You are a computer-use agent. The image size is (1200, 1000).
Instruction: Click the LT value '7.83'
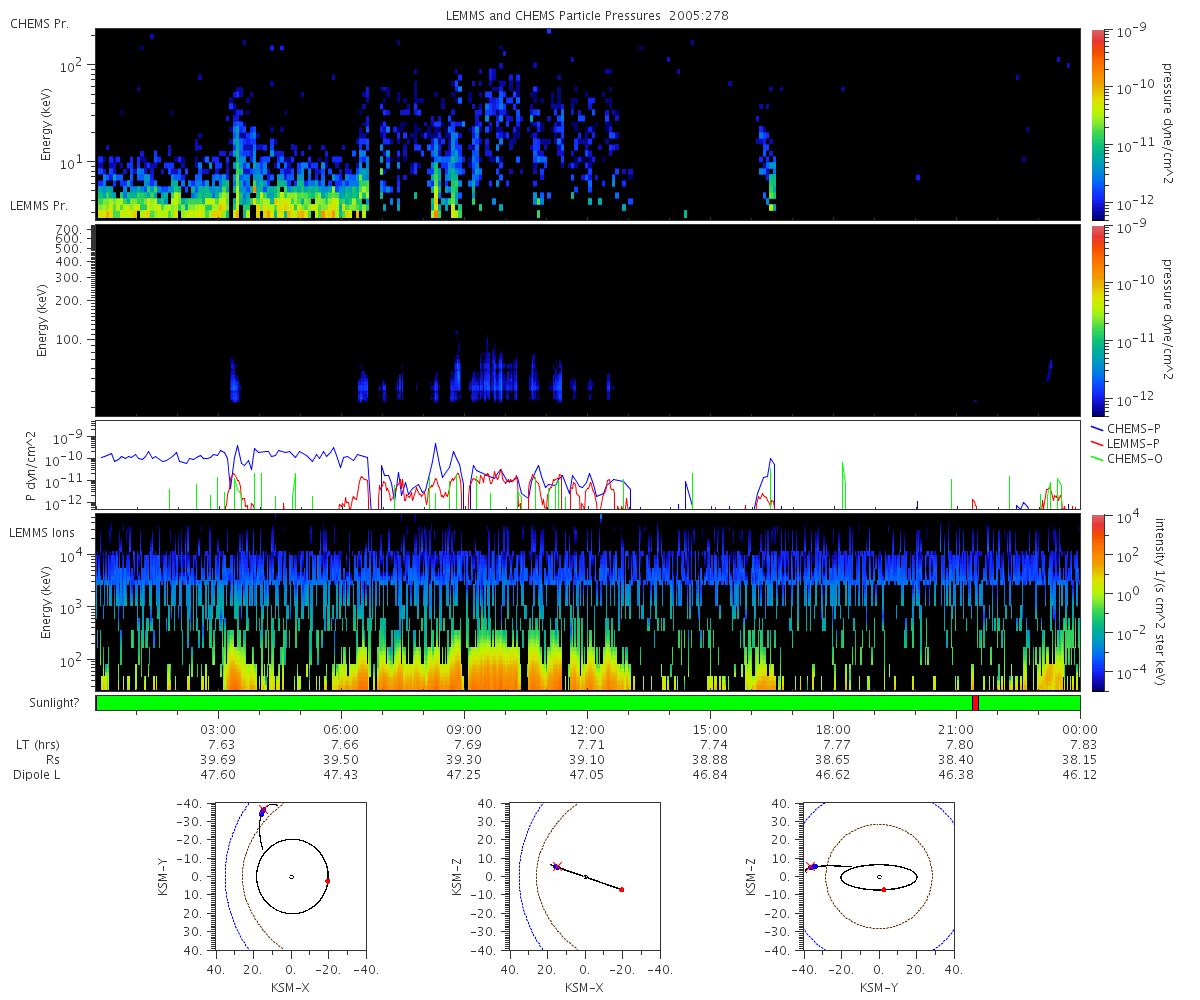(1083, 745)
